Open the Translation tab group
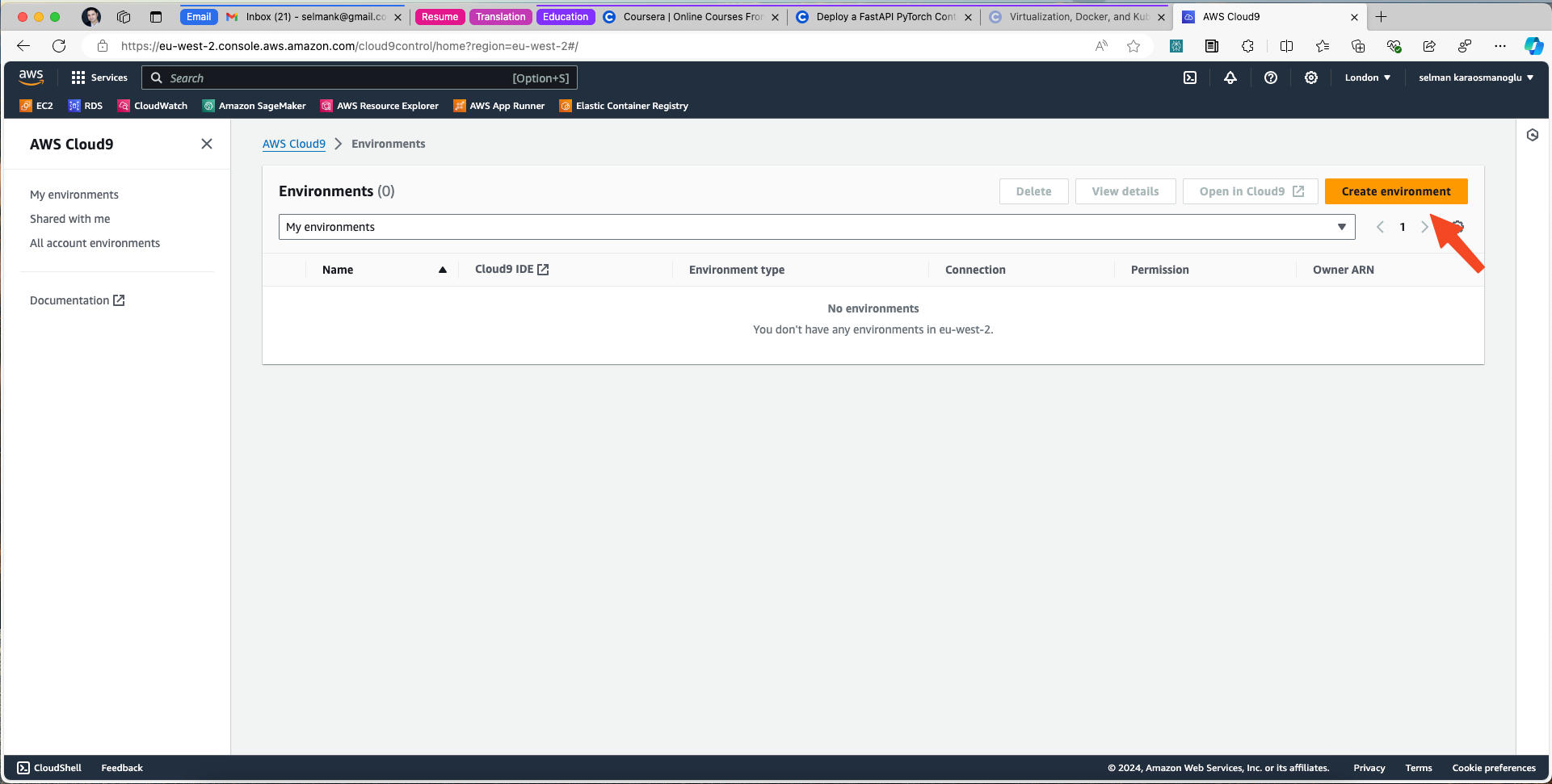Image resolution: width=1552 pixels, height=784 pixels. click(500, 17)
